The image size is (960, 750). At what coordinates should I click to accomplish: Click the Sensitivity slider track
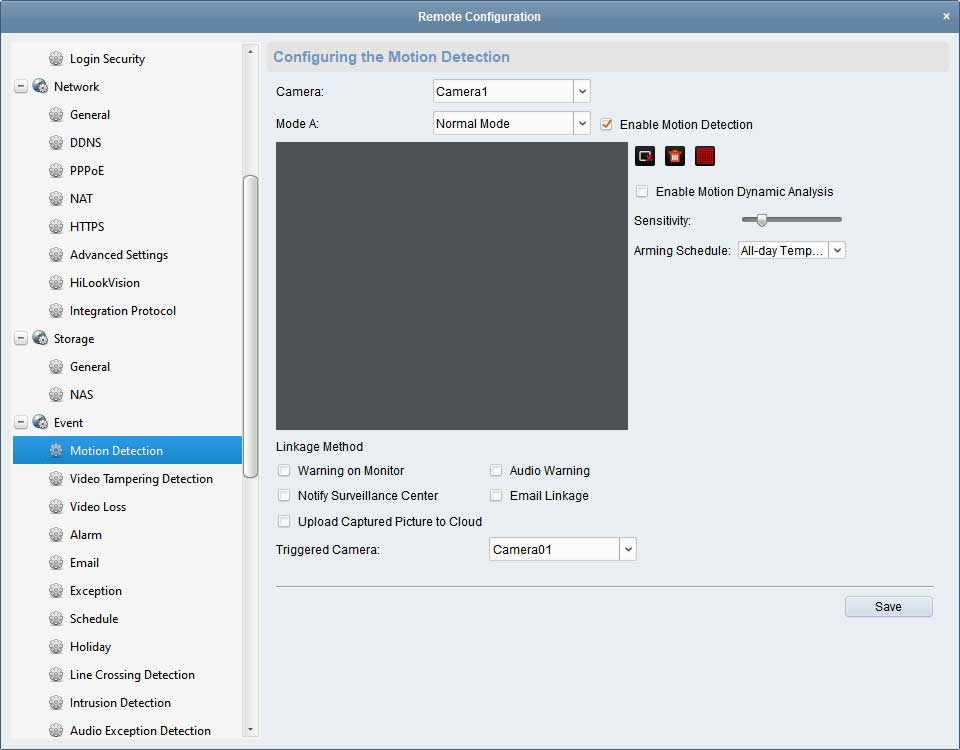point(800,220)
